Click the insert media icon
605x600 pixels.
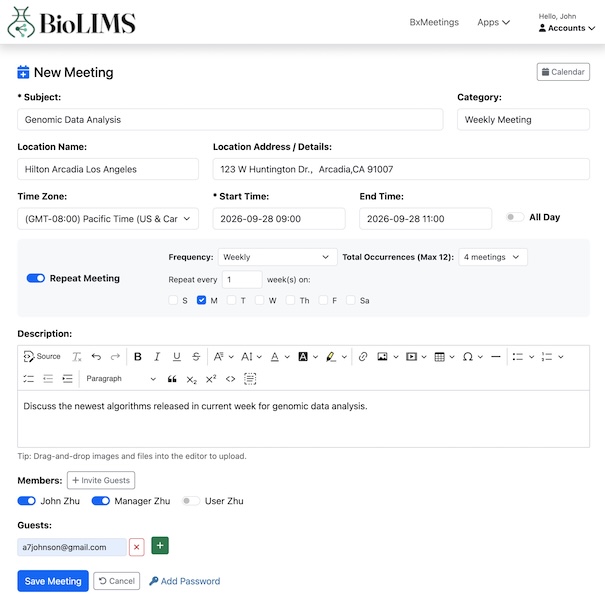pyautogui.click(x=411, y=357)
